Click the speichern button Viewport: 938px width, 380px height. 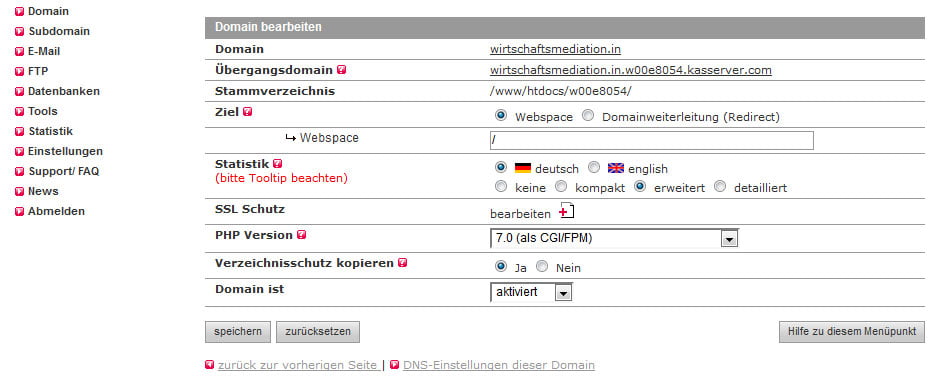click(237, 332)
